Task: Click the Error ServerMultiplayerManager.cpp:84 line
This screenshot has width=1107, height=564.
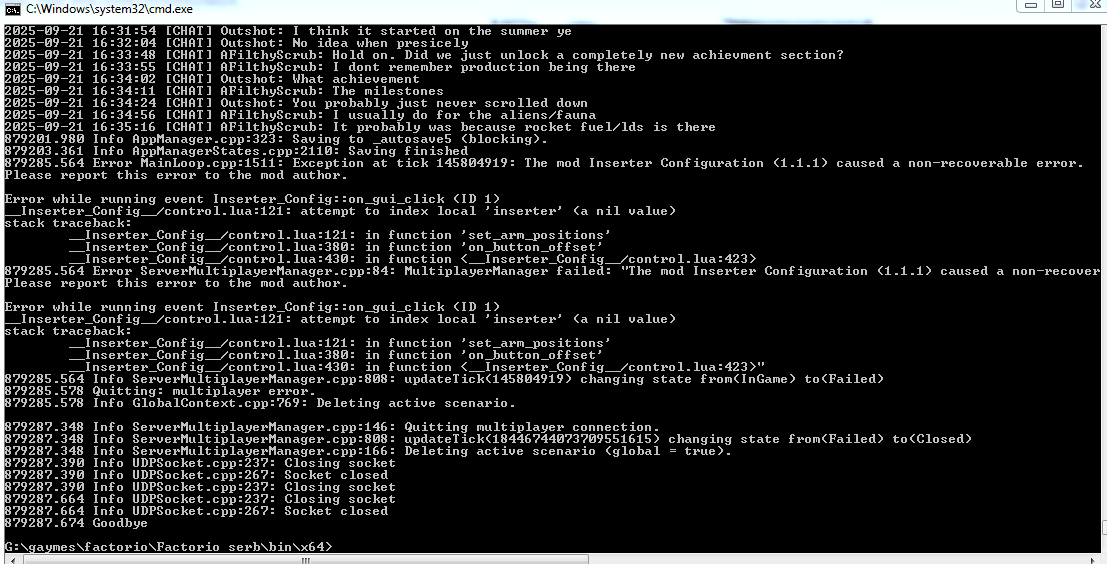Action: (x=552, y=271)
